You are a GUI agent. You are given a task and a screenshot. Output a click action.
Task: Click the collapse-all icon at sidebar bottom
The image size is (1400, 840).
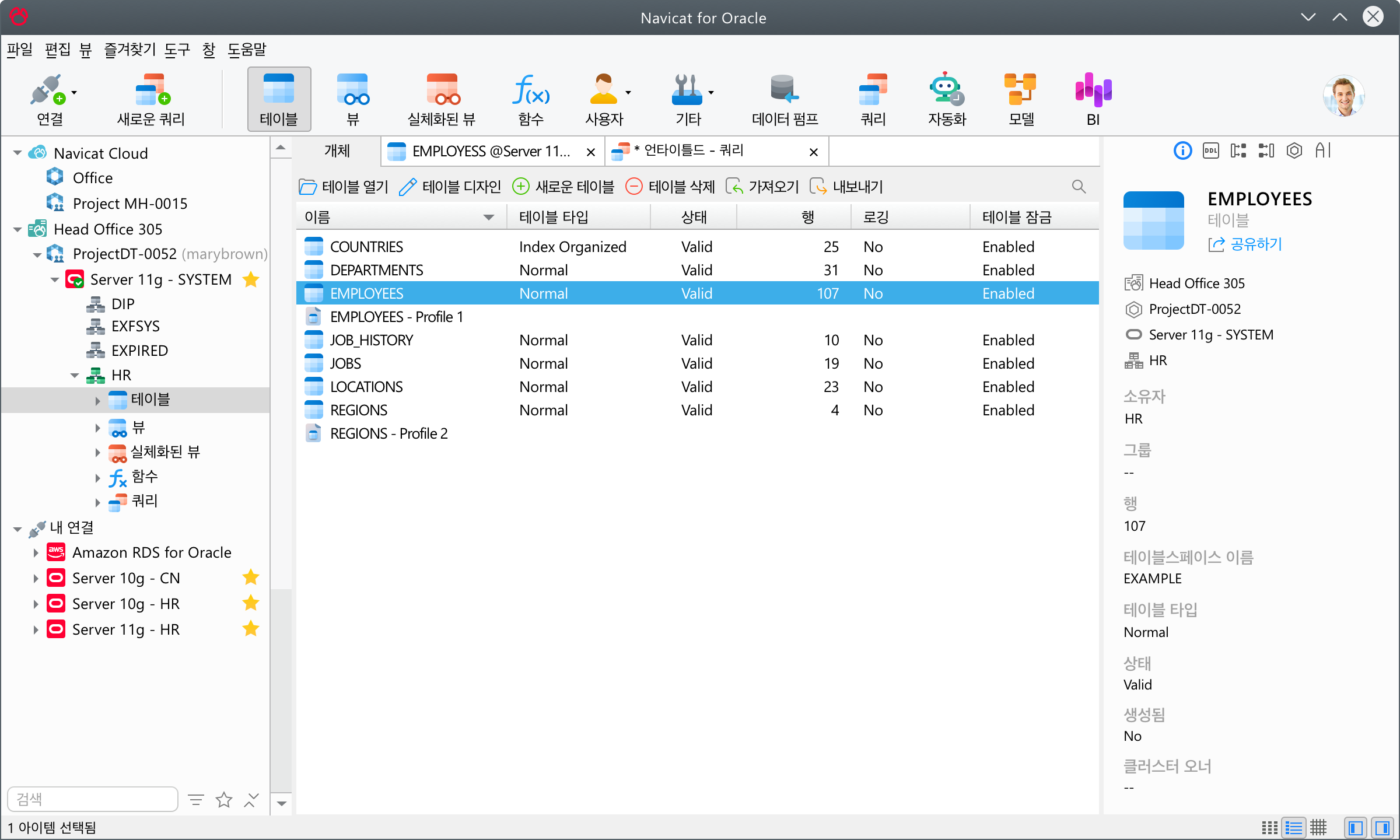coord(251,800)
